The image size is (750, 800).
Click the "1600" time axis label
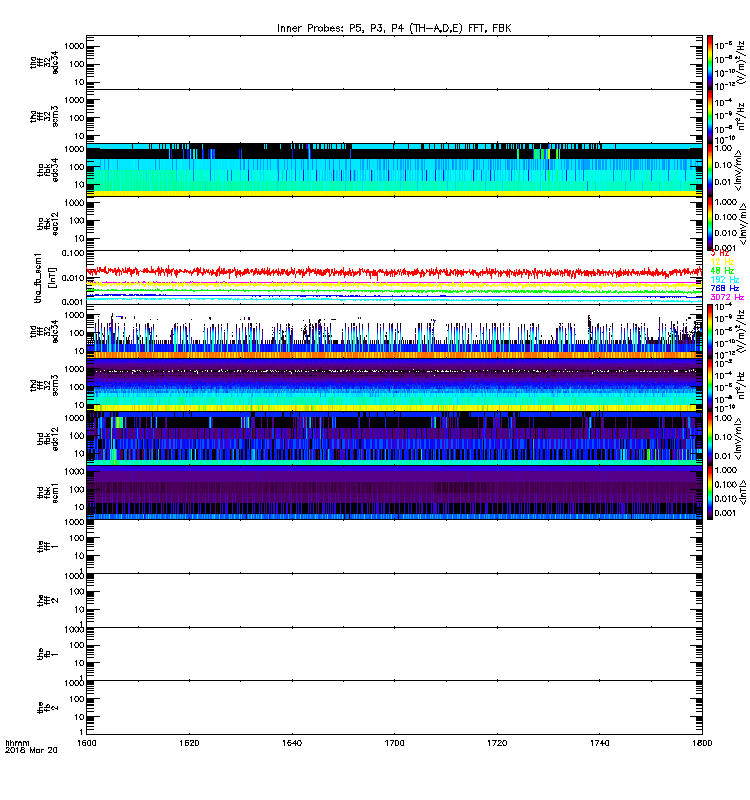click(86, 743)
